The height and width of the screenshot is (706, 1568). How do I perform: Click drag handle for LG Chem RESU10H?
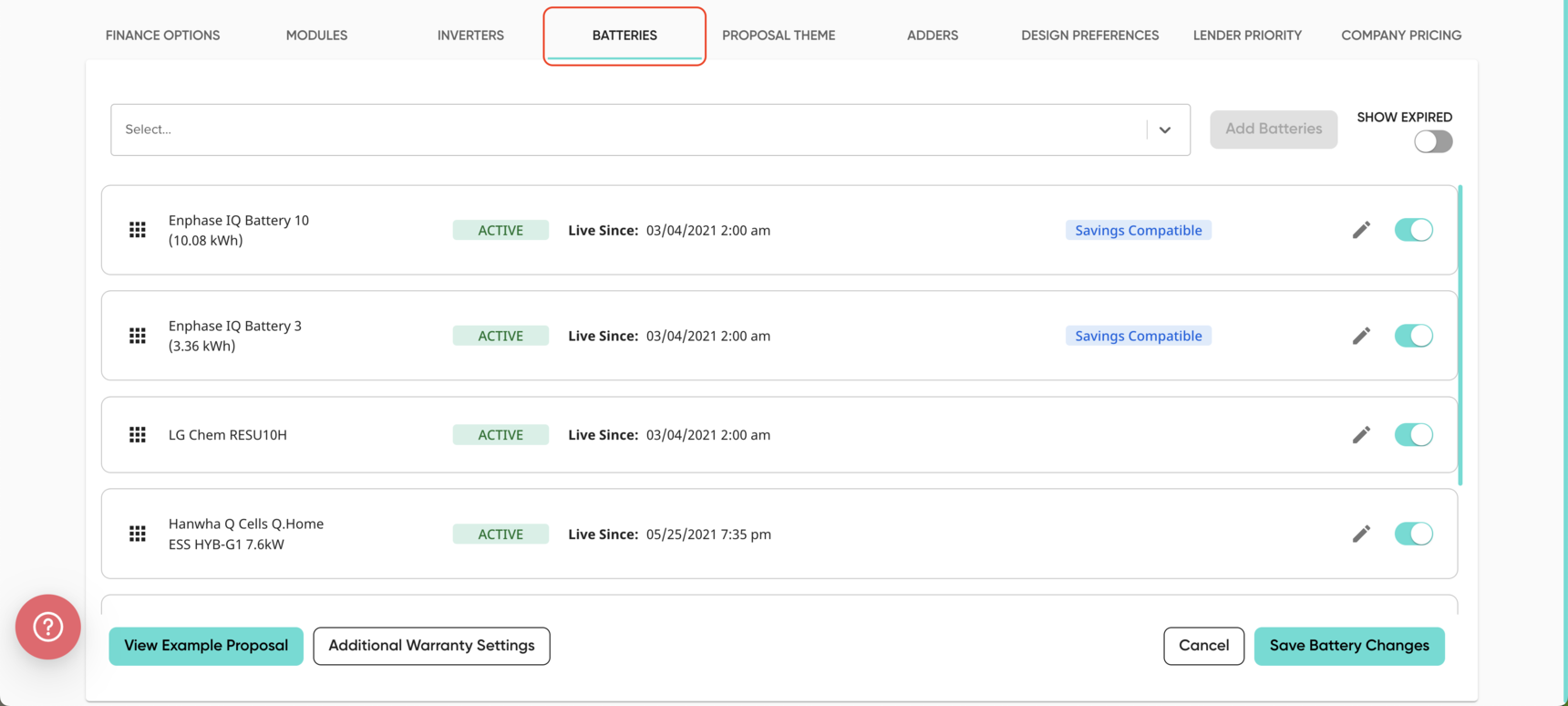(138, 435)
